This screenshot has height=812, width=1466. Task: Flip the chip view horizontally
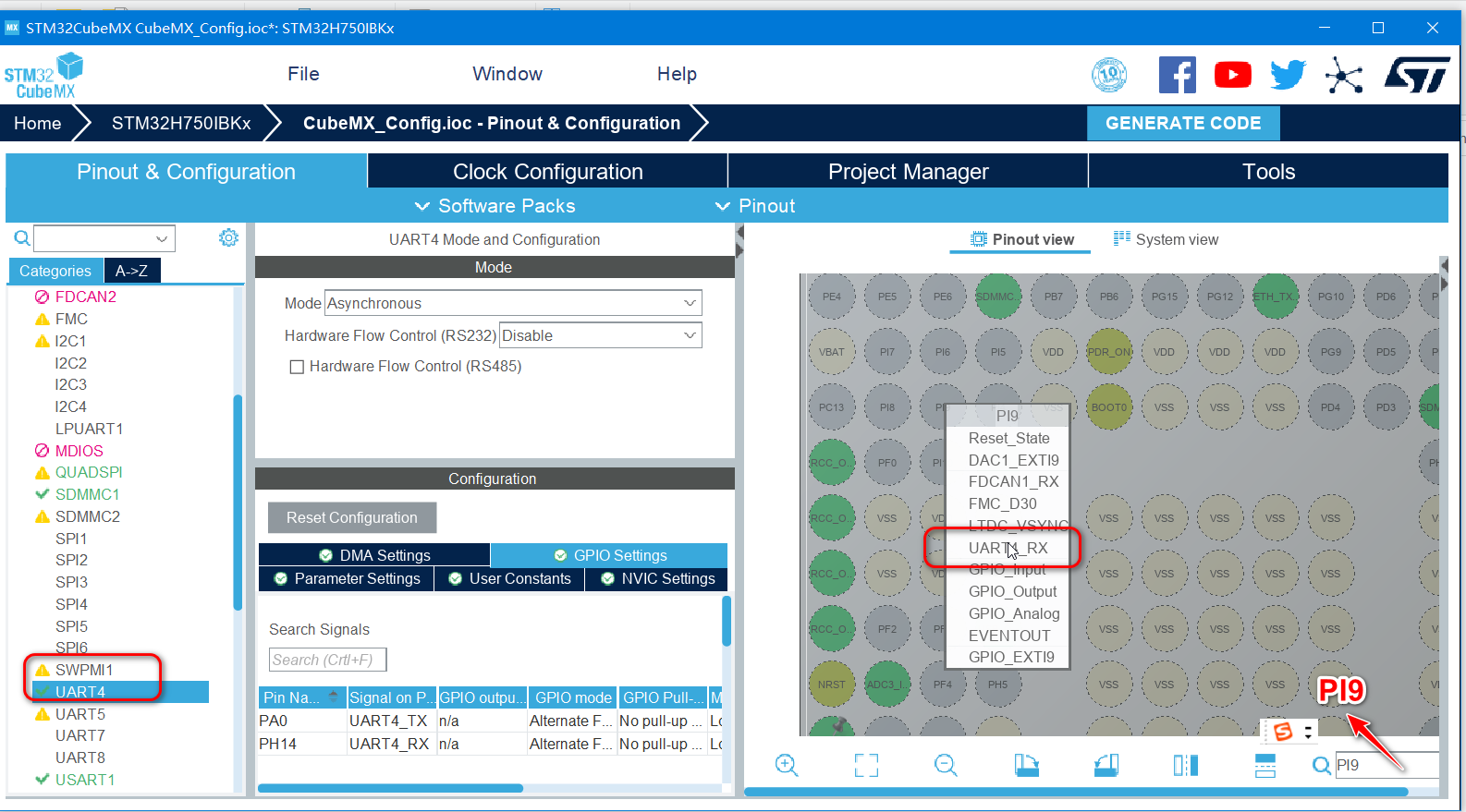coord(1186,765)
